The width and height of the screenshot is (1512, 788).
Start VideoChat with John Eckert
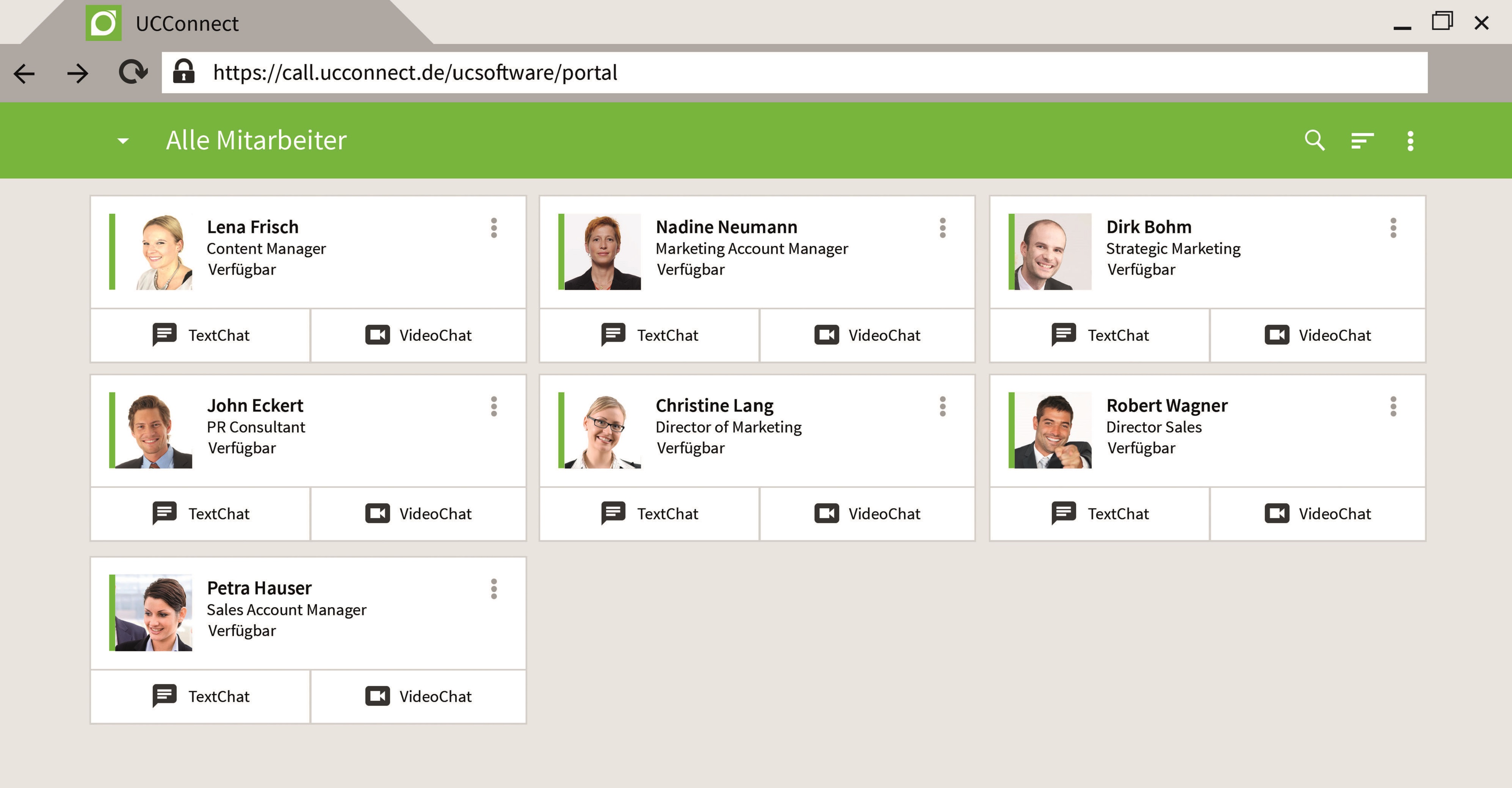tap(418, 514)
